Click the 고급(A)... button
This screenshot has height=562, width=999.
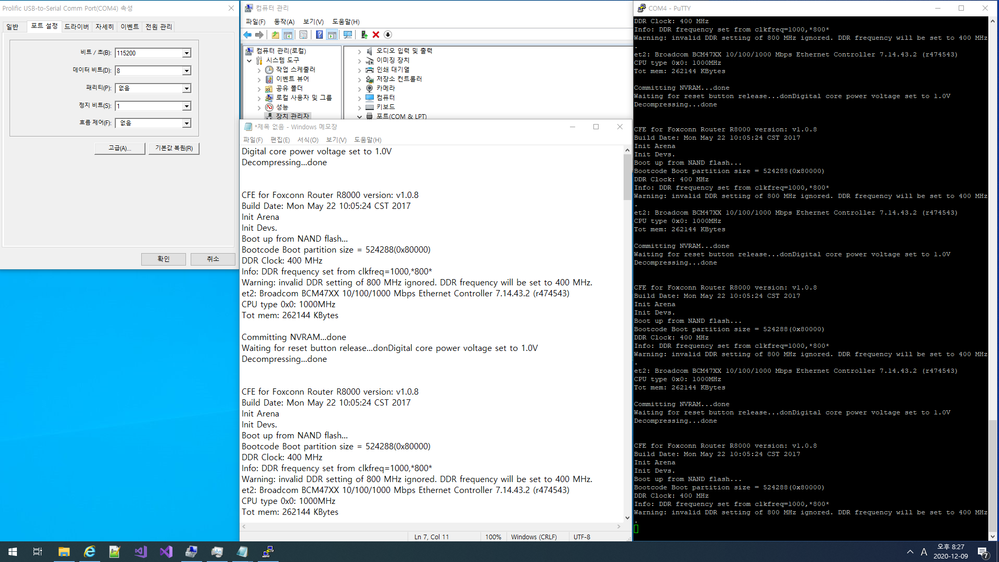point(120,148)
